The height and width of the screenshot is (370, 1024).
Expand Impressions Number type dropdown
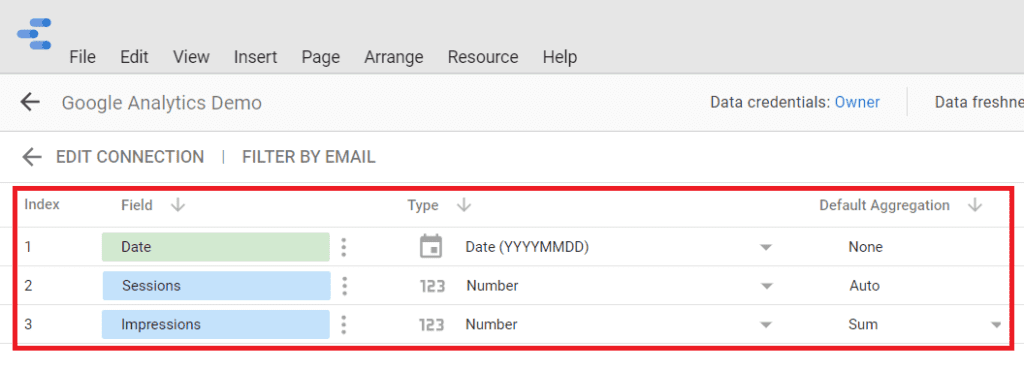[x=767, y=325]
